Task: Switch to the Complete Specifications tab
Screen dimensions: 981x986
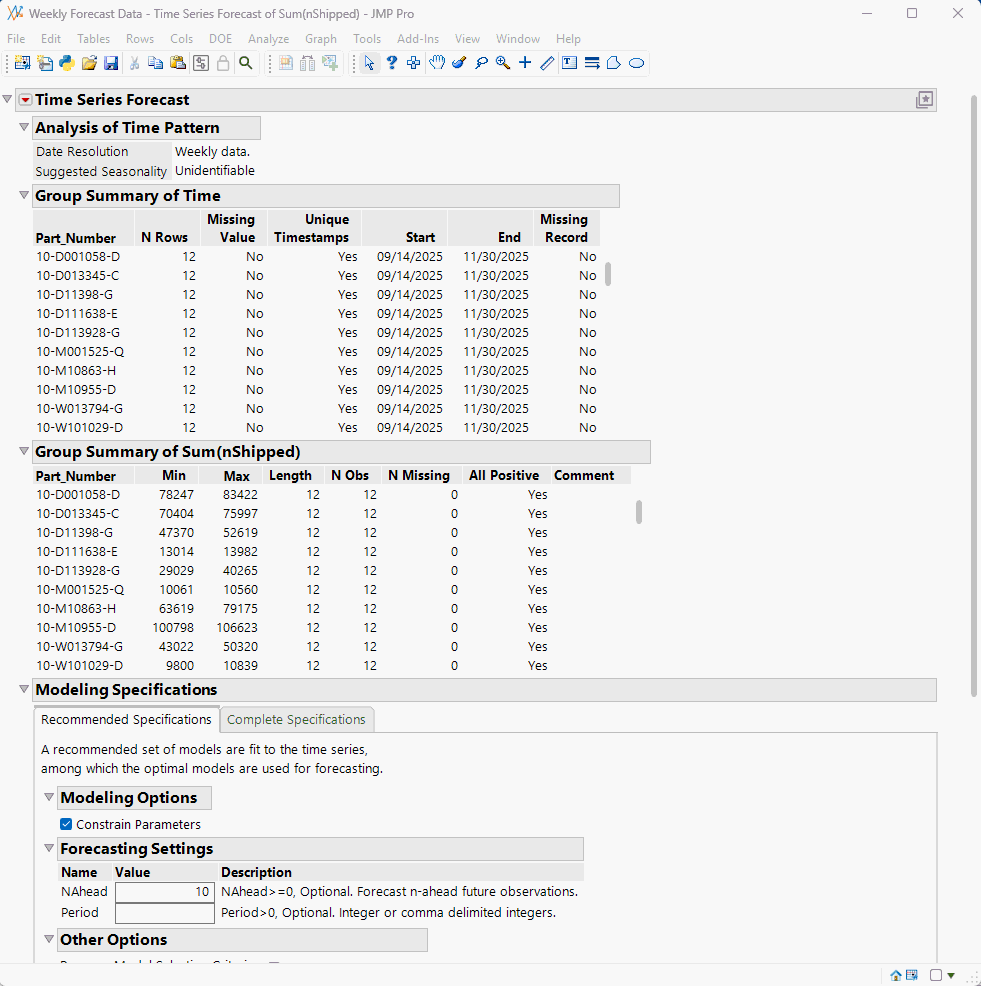Action: (296, 719)
